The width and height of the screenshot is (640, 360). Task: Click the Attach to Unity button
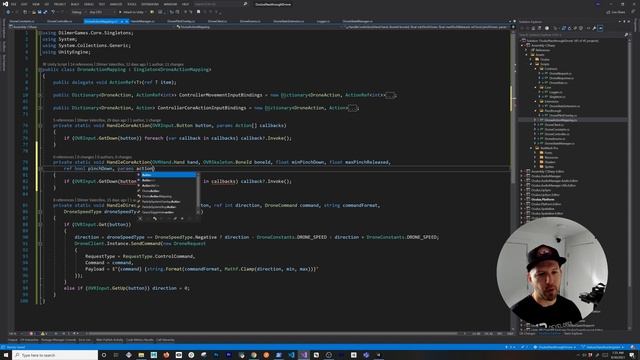coord(133,12)
